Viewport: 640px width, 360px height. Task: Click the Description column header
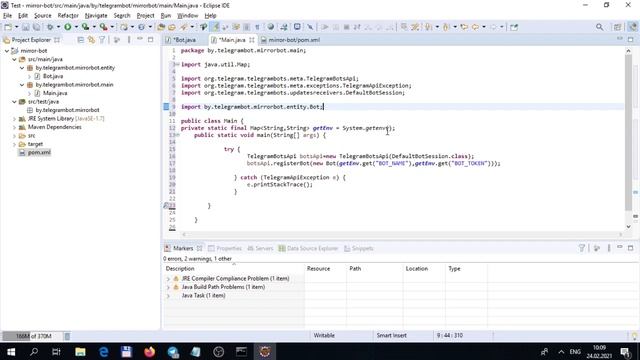tap(180, 269)
